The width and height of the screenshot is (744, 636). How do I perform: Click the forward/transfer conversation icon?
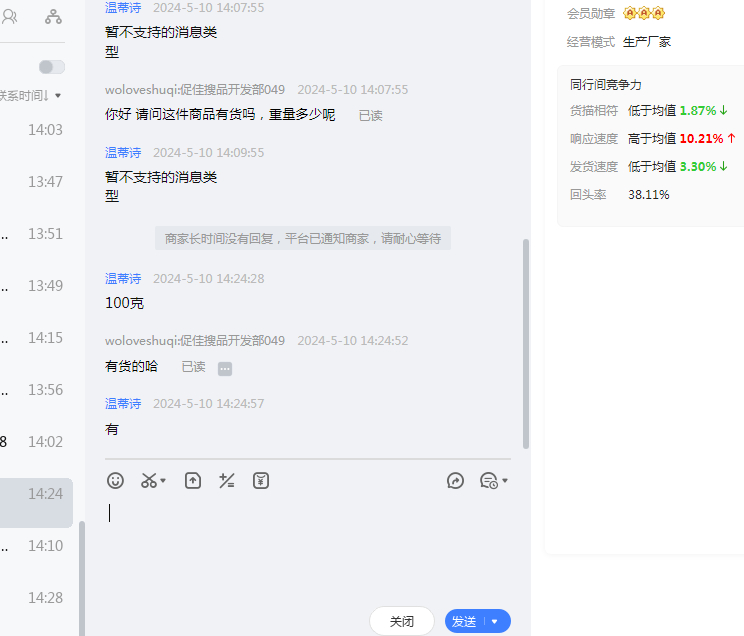[x=455, y=481]
